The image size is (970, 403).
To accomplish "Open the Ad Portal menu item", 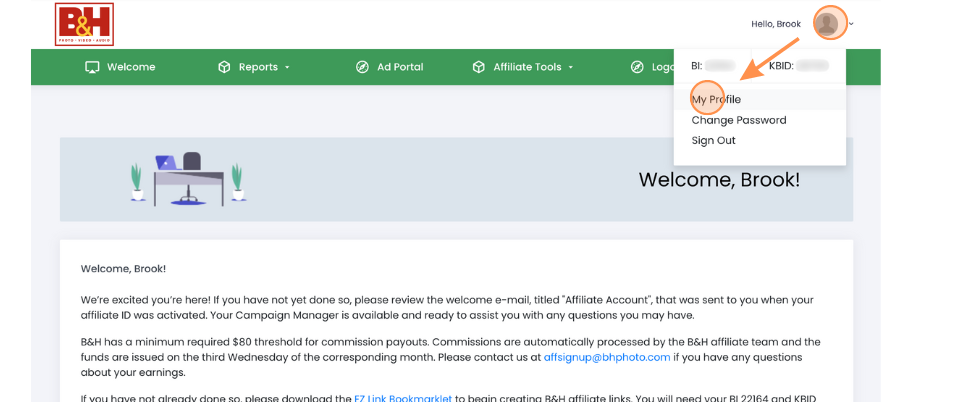I will click(x=400, y=67).
